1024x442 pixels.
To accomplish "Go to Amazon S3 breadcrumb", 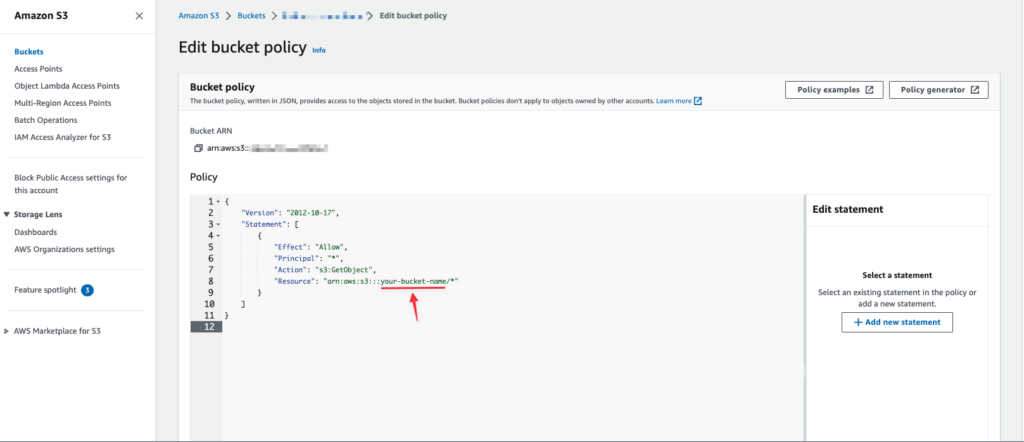I will [x=199, y=16].
